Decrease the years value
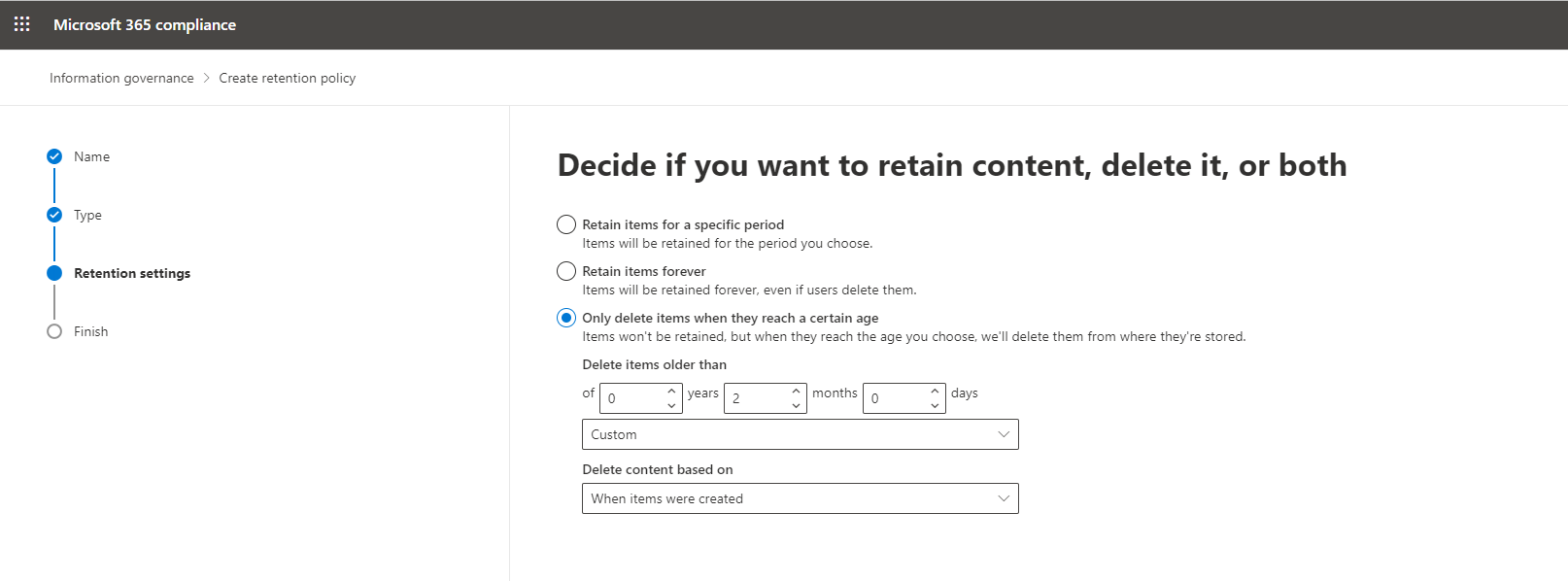This screenshot has width=1568, height=581. (671, 405)
